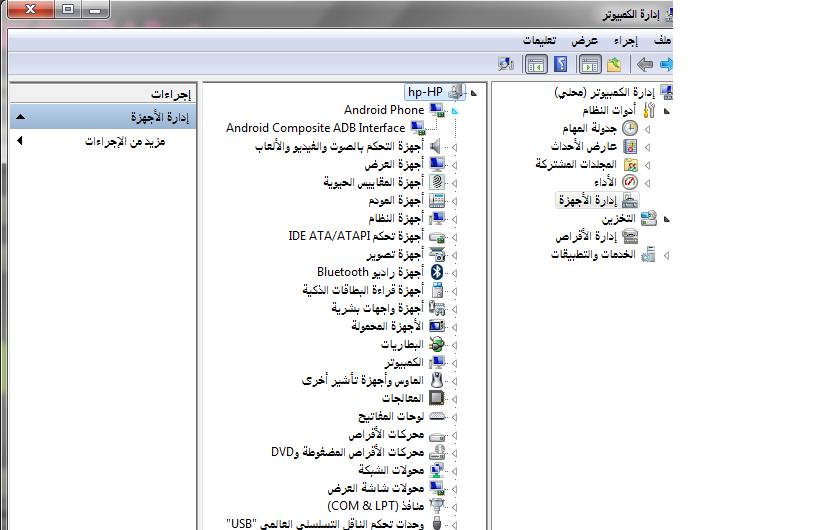
Task: Select the أجهزة واجهات بشرية entry
Action: (377, 309)
